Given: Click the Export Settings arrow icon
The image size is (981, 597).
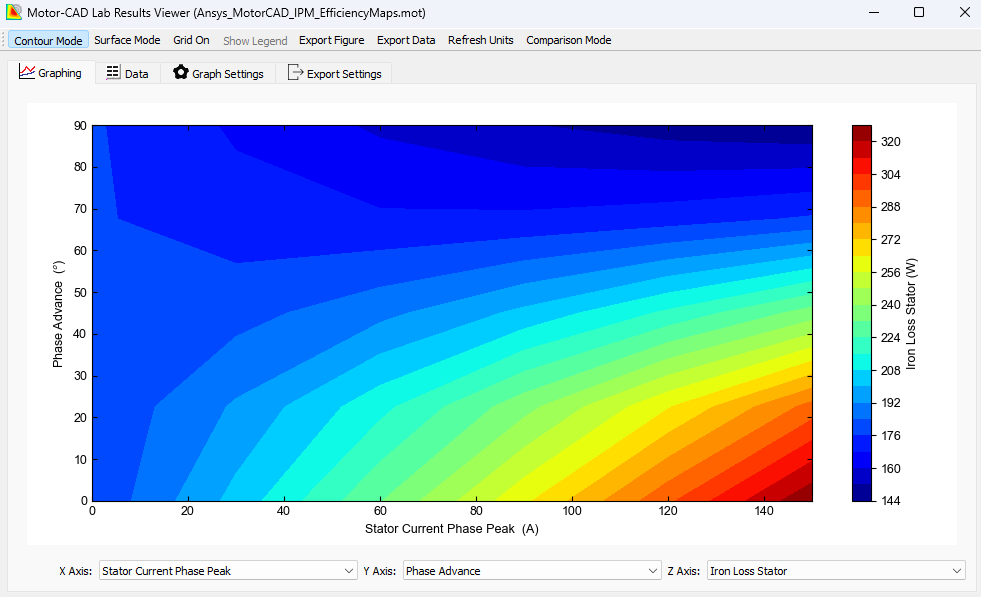Looking at the screenshot, I should coord(296,72).
